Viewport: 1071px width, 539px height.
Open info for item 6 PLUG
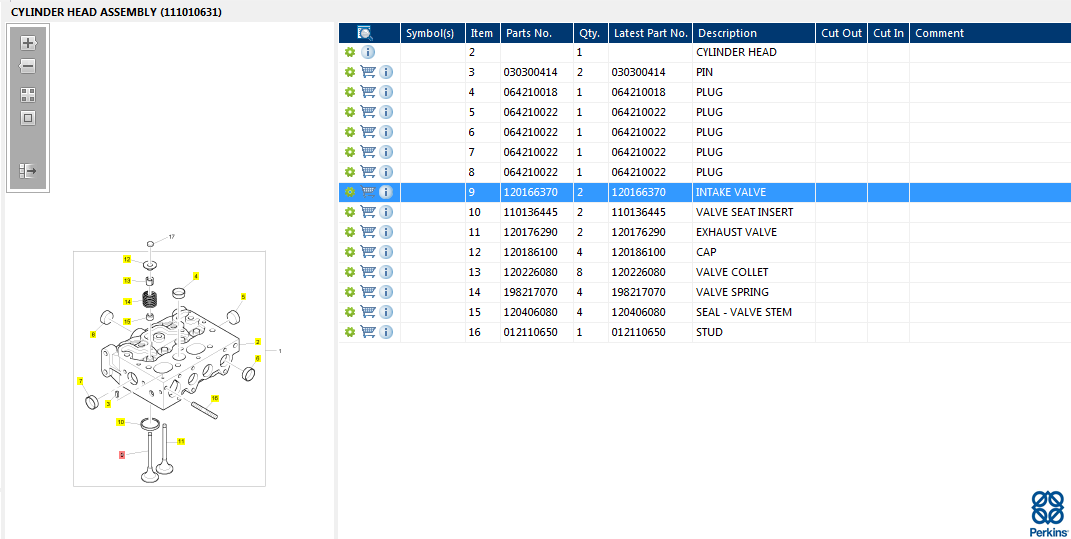point(386,132)
